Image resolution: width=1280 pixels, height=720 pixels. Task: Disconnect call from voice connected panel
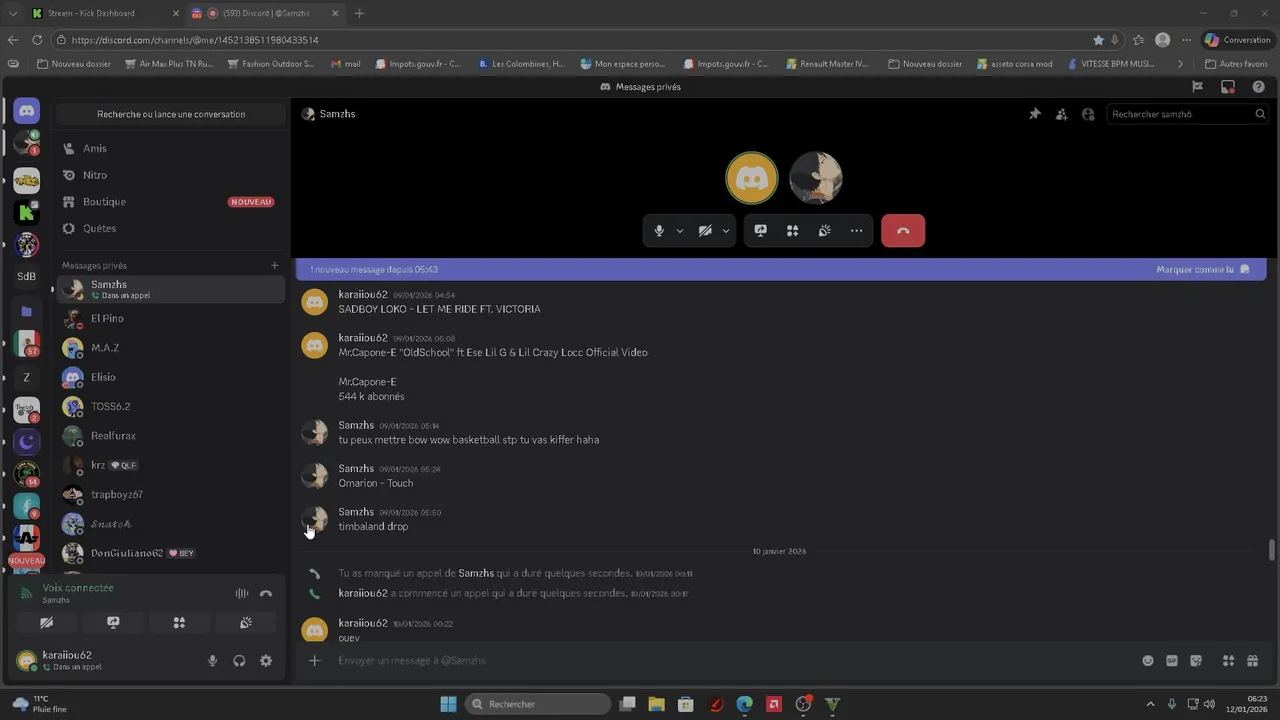click(x=266, y=593)
